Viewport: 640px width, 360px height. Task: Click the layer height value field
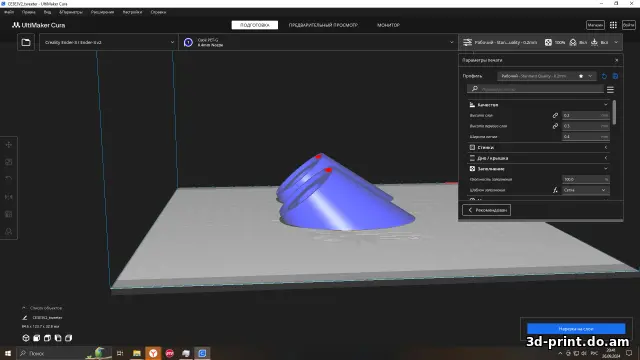(585, 116)
